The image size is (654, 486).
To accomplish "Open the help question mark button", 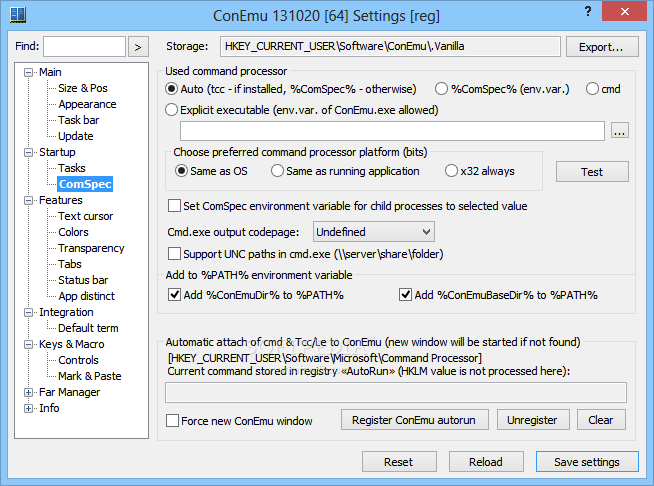I will pyautogui.click(x=588, y=11).
